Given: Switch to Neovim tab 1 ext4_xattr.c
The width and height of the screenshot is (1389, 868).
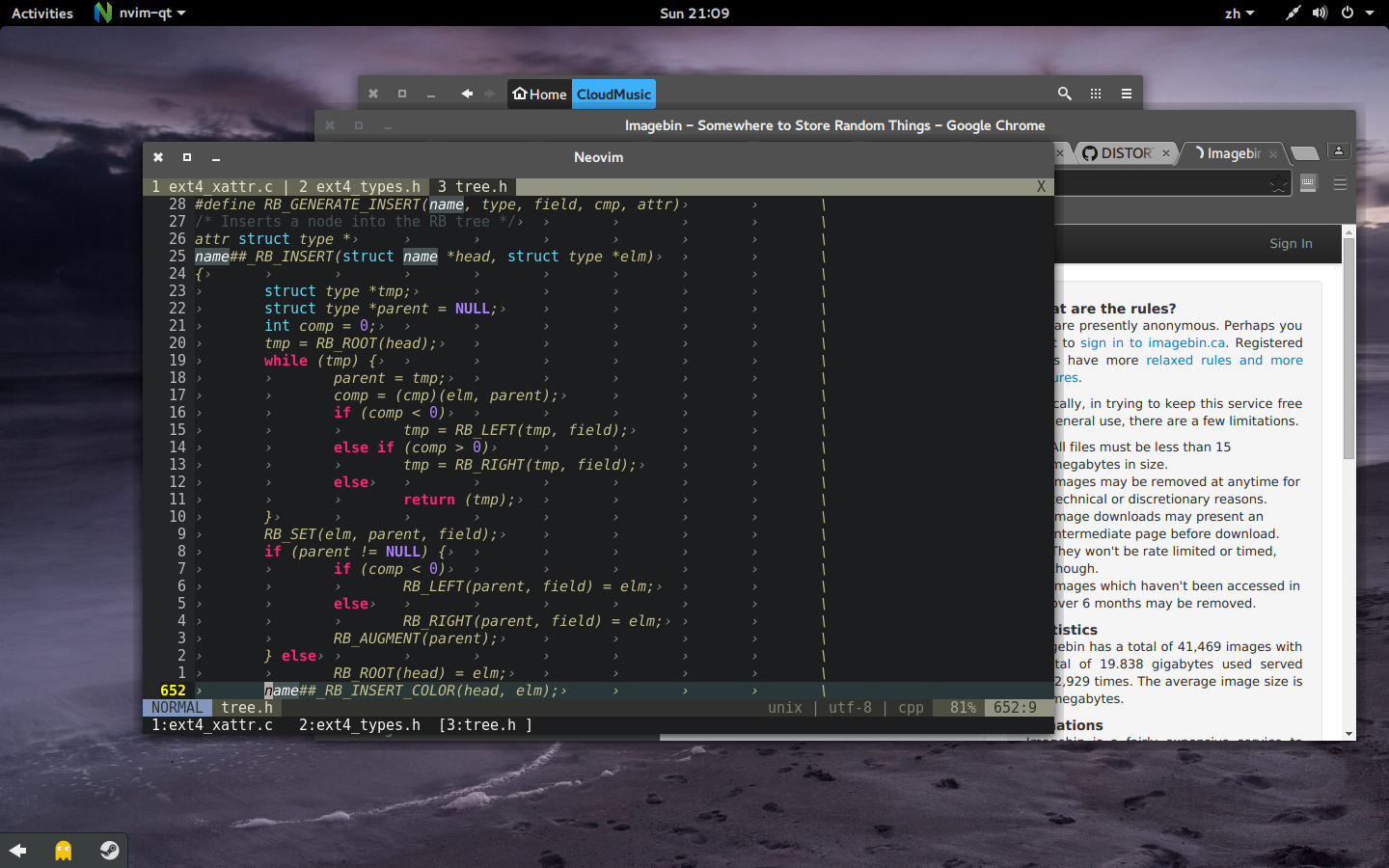Looking at the screenshot, I should [212, 187].
